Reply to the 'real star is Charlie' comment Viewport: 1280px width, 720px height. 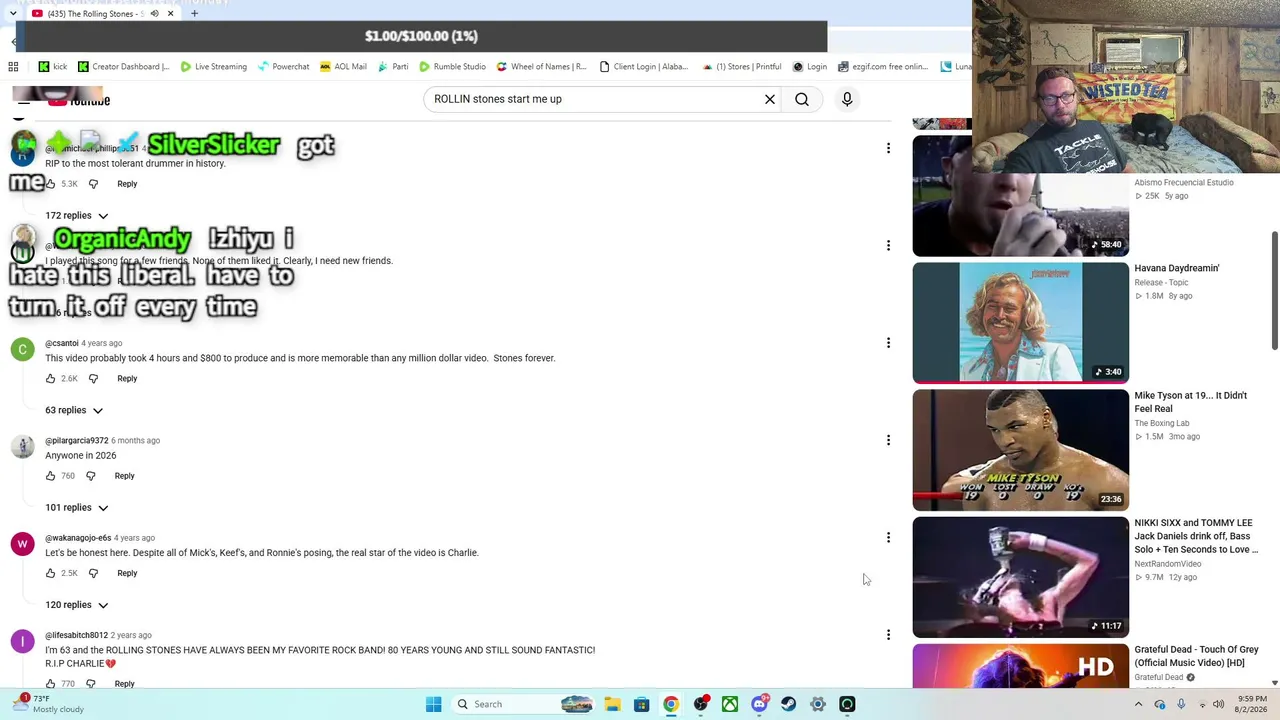tap(127, 573)
